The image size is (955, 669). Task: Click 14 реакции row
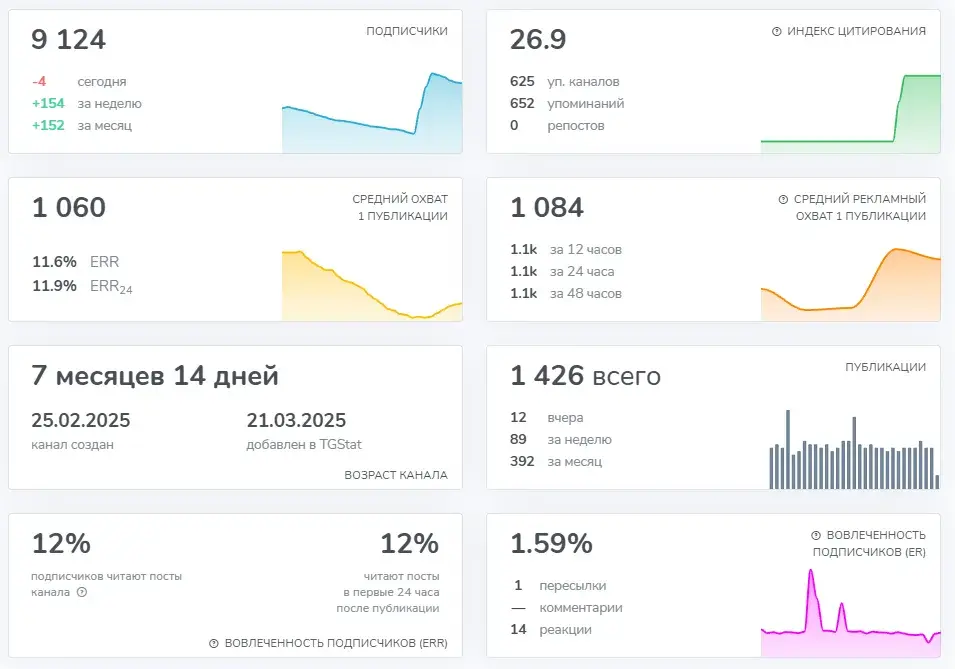pos(551,630)
